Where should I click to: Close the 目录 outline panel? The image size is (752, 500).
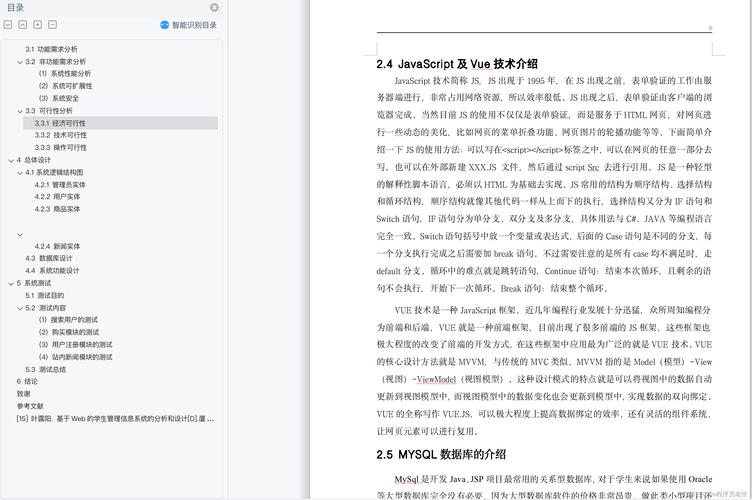(214, 7)
